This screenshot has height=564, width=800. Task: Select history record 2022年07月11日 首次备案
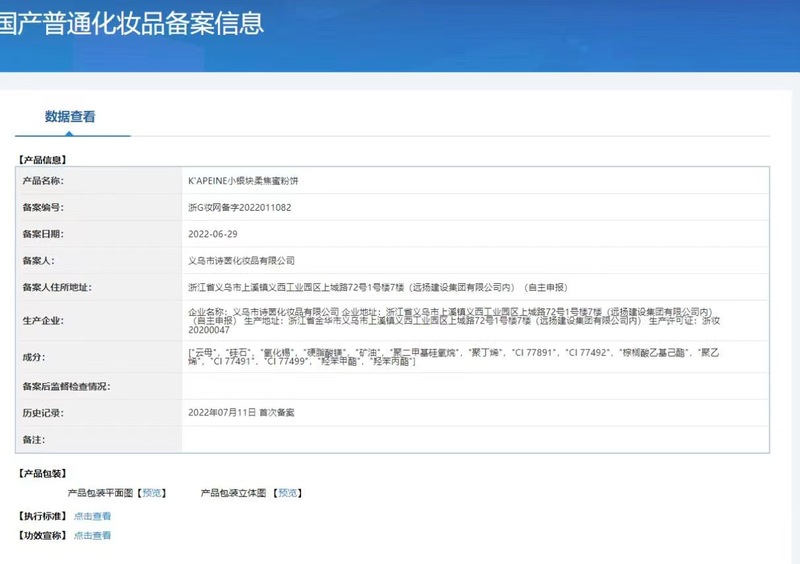tap(241, 412)
